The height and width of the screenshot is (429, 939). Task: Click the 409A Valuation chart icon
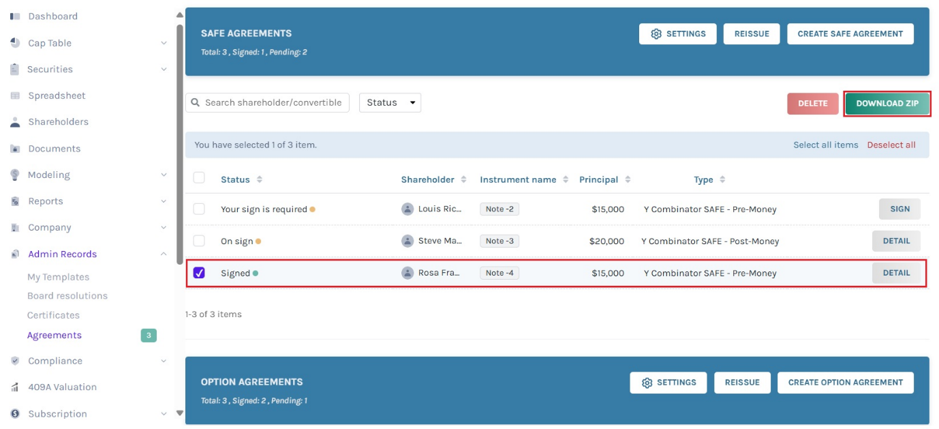click(15, 387)
